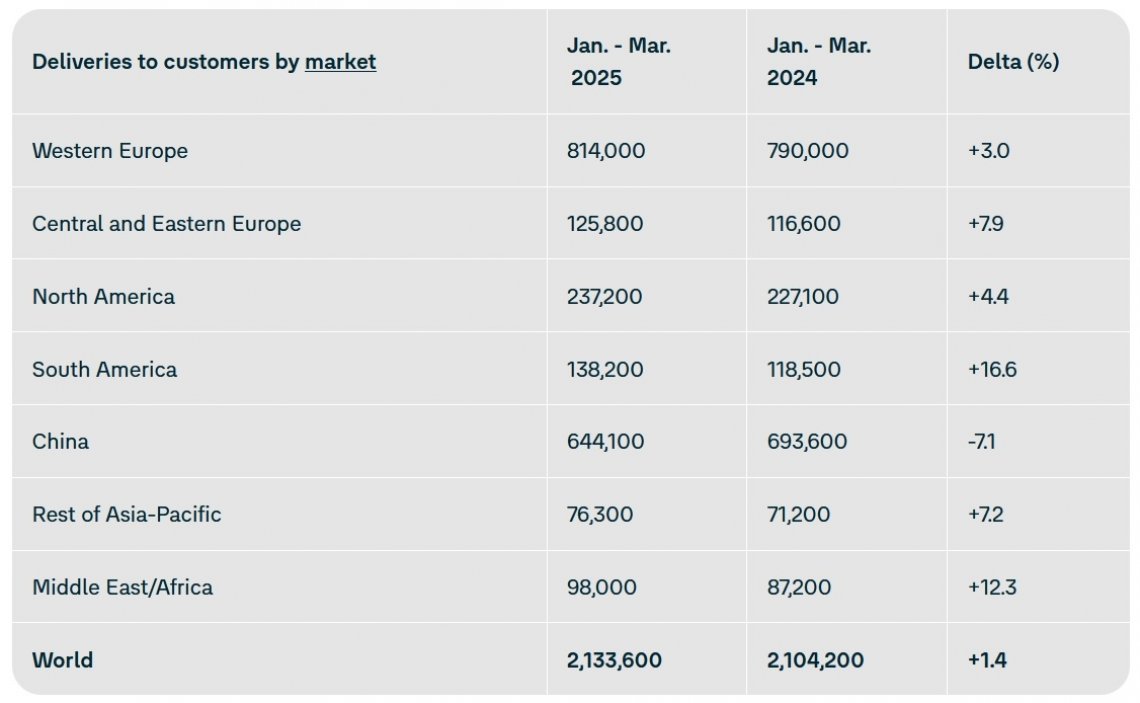Select the +16.6 South America delta
Viewport: 1140px width, 703px height.
[992, 370]
